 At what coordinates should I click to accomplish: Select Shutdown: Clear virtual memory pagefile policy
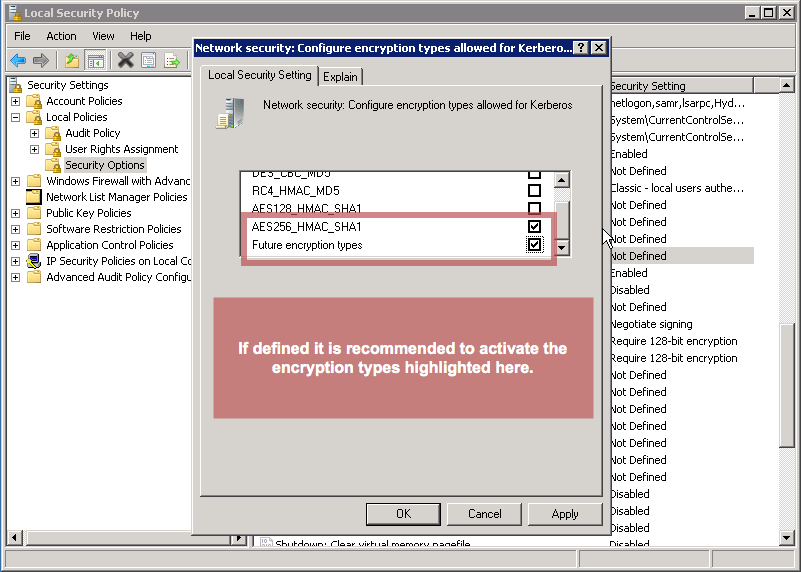click(x=372, y=543)
